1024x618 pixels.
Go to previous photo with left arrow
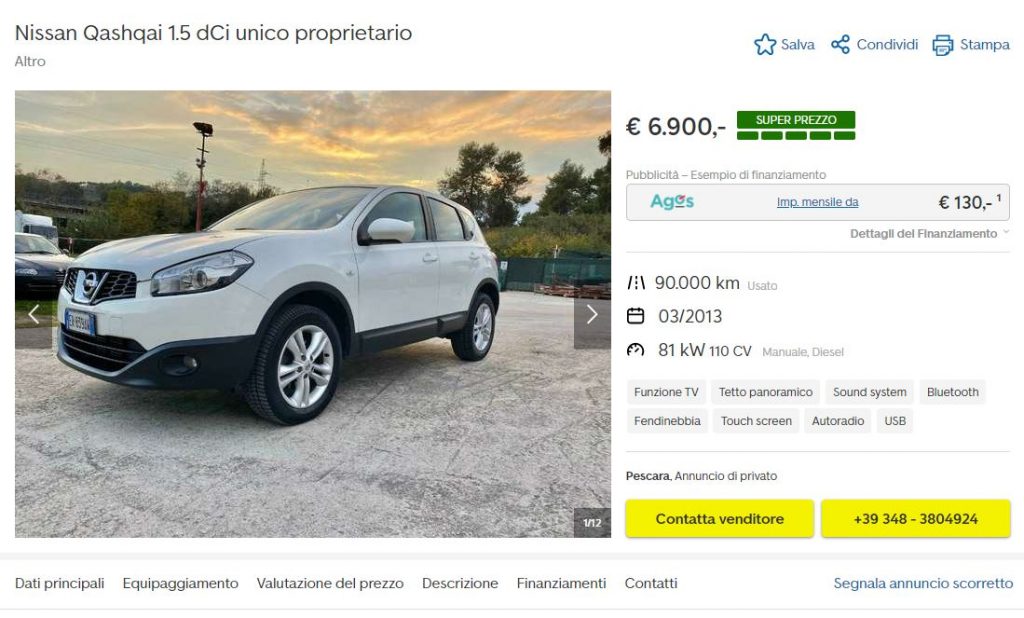(33, 315)
